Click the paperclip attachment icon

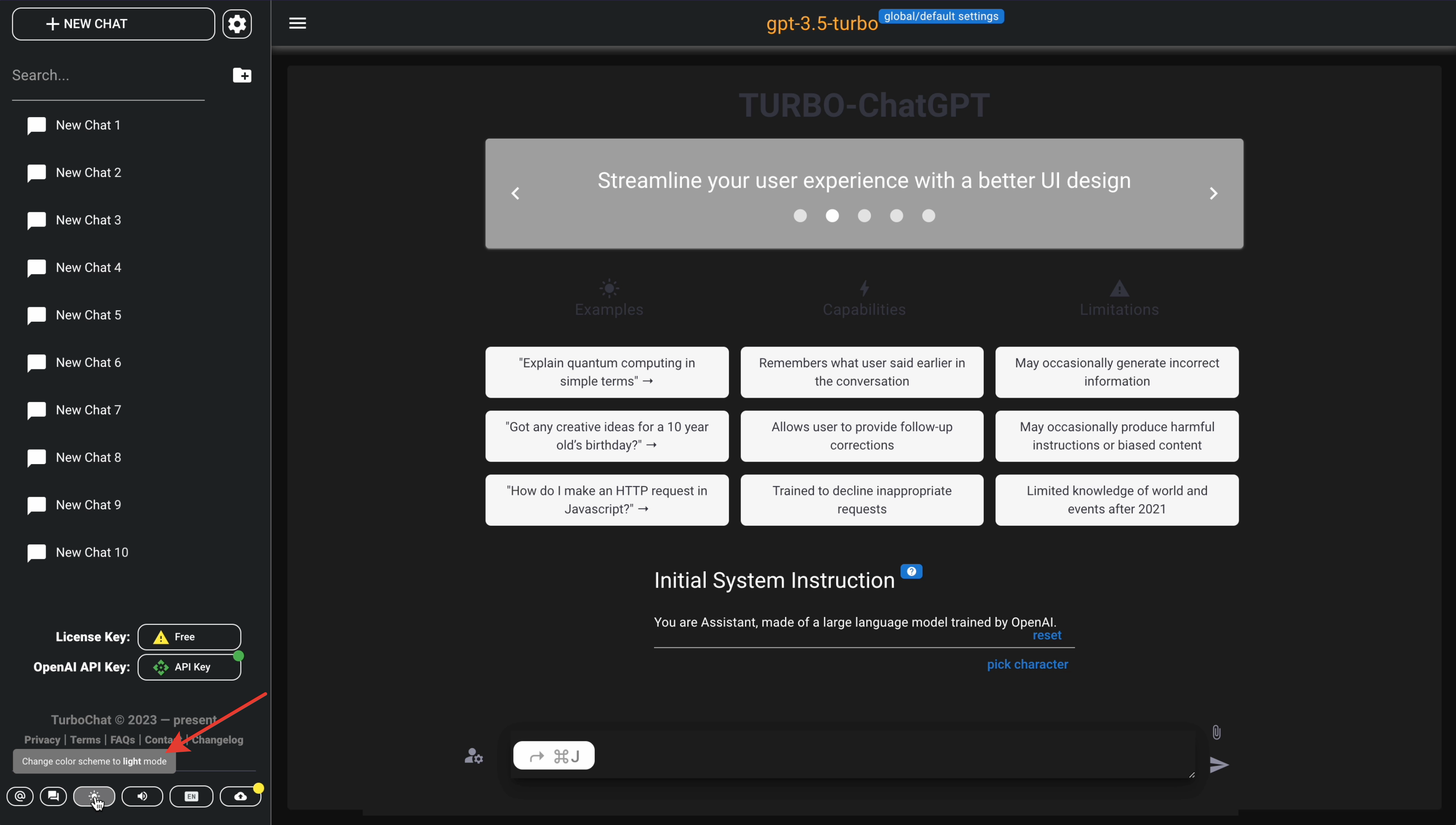click(x=1216, y=732)
